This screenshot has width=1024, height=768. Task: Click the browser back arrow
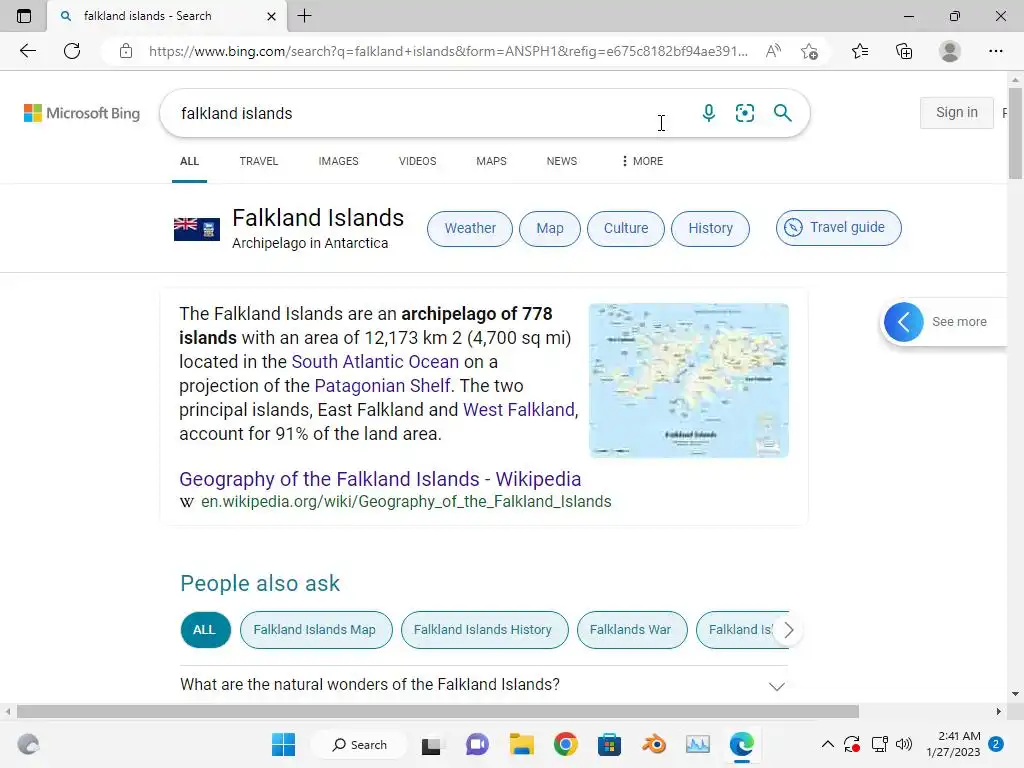pos(27,51)
